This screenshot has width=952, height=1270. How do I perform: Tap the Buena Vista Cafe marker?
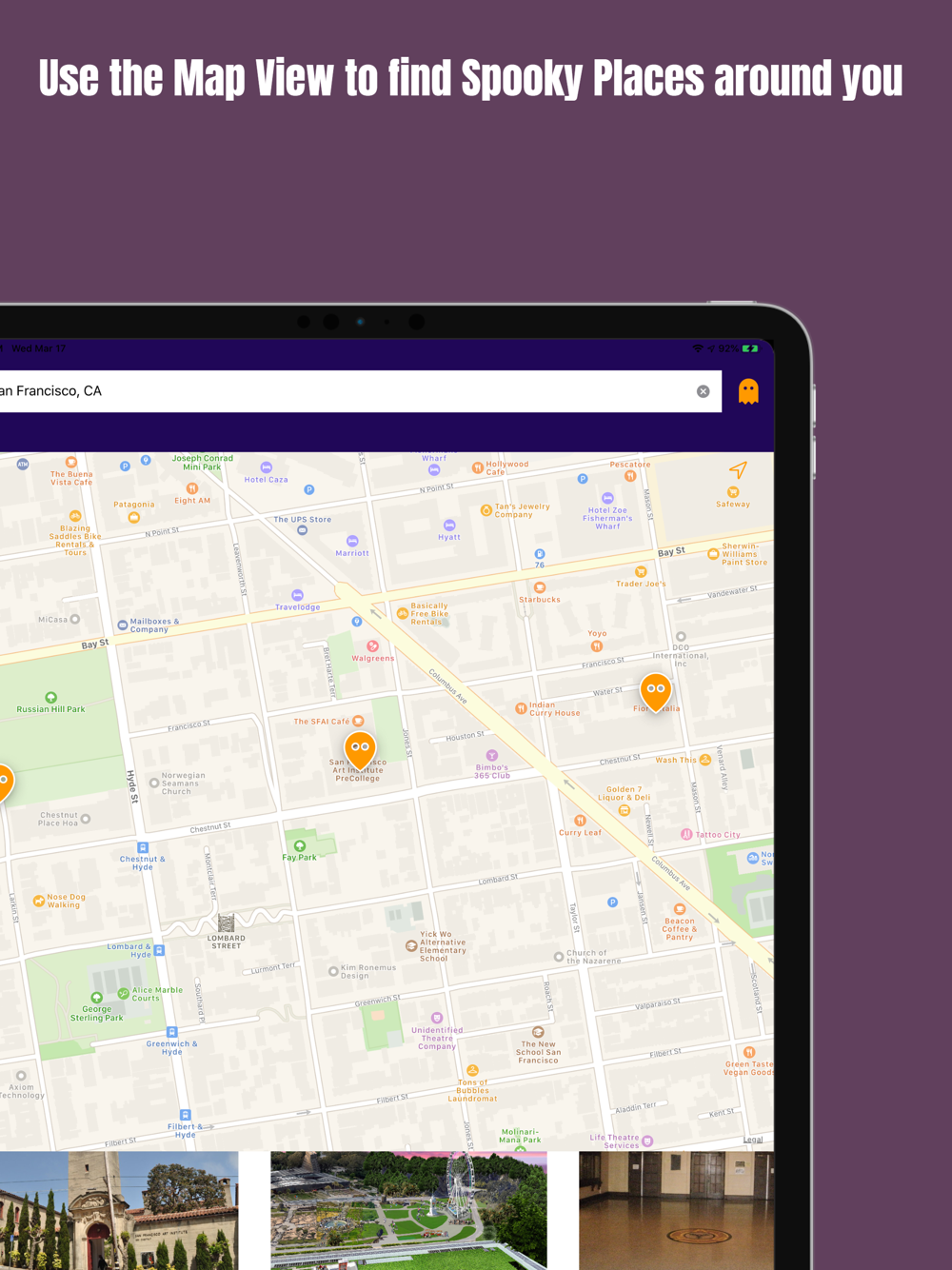pos(71,463)
